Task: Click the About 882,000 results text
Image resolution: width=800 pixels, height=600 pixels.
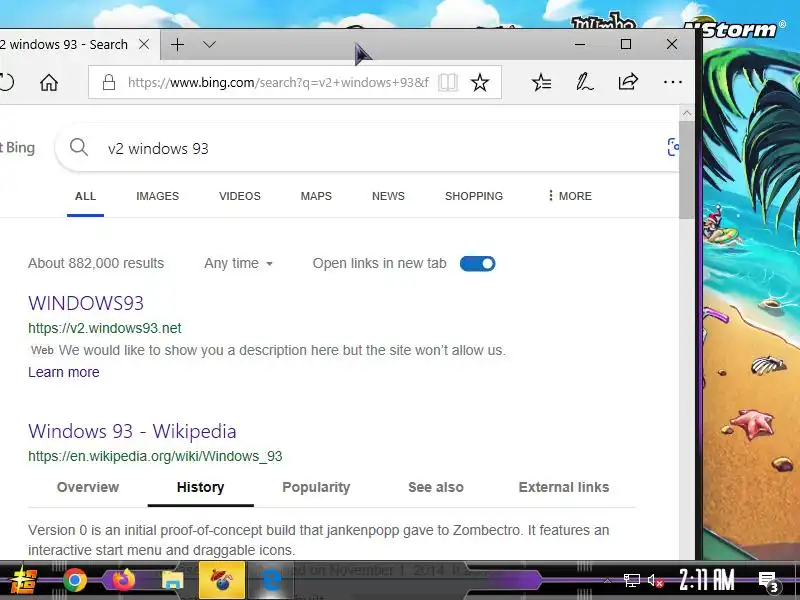Action: (x=96, y=263)
